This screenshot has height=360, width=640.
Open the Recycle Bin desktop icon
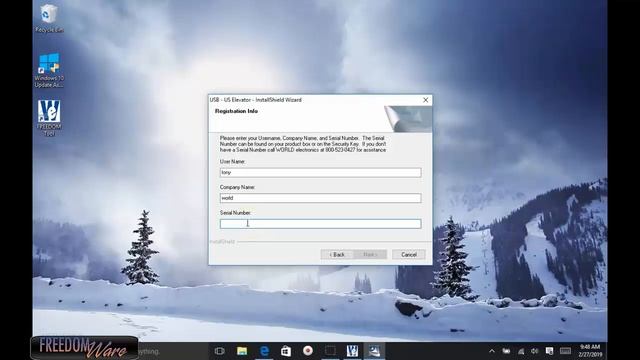click(x=49, y=18)
